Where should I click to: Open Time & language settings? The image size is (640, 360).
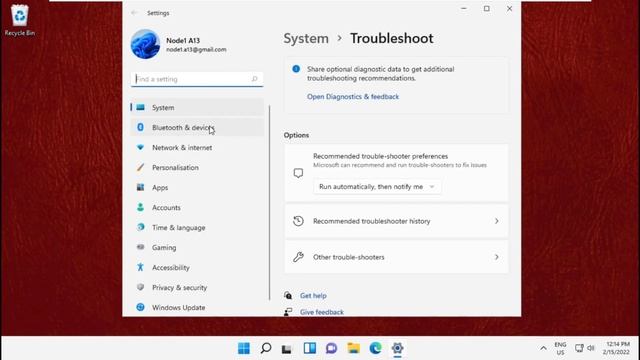[x=197, y=227]
